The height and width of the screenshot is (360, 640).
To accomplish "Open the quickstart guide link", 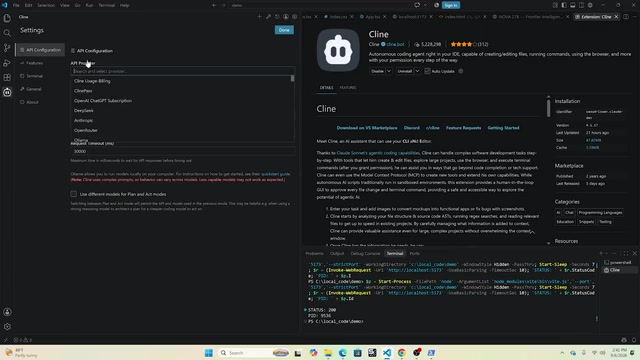I will pos(276,174).
